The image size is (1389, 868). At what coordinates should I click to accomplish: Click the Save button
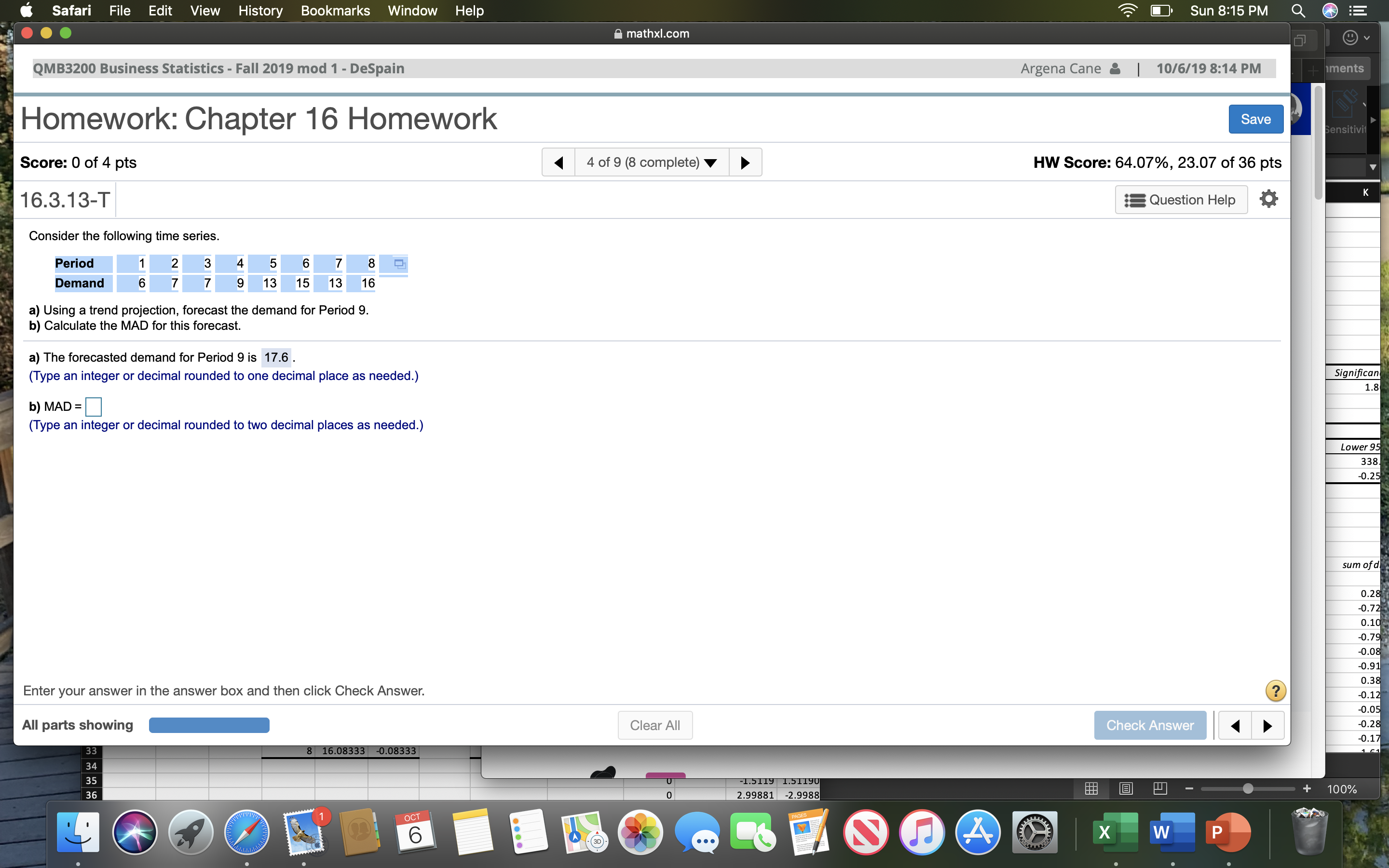pos(1255,120)
